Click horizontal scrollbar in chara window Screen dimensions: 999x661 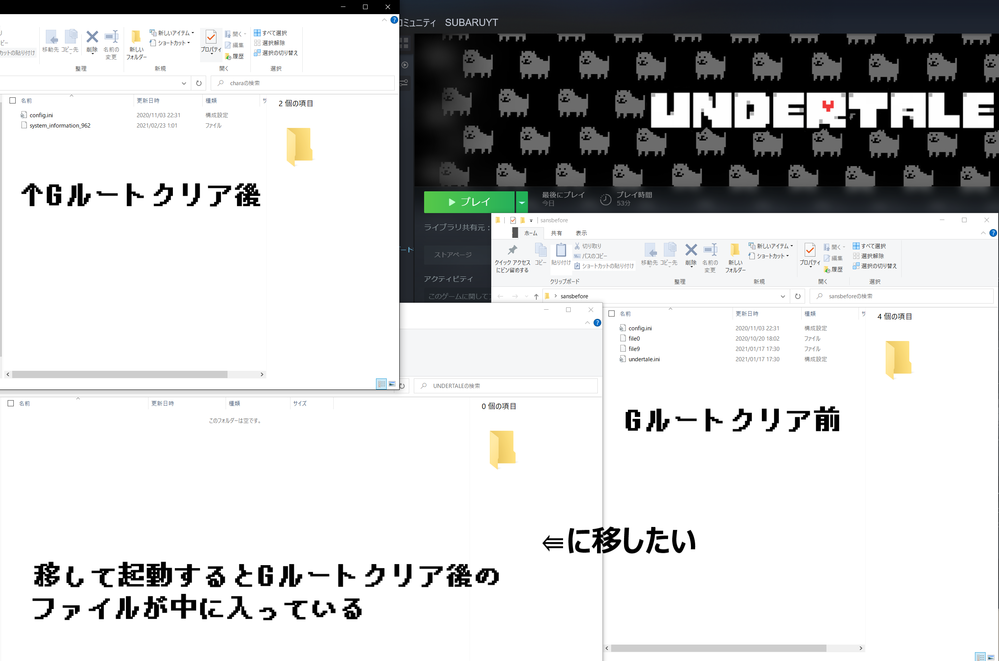click(120, 375)
